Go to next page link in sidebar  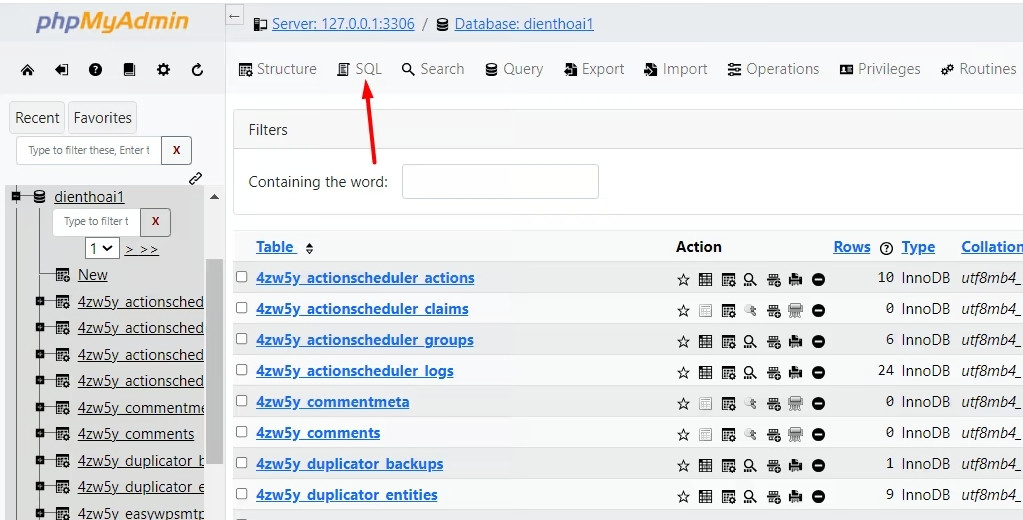point(130,249)
